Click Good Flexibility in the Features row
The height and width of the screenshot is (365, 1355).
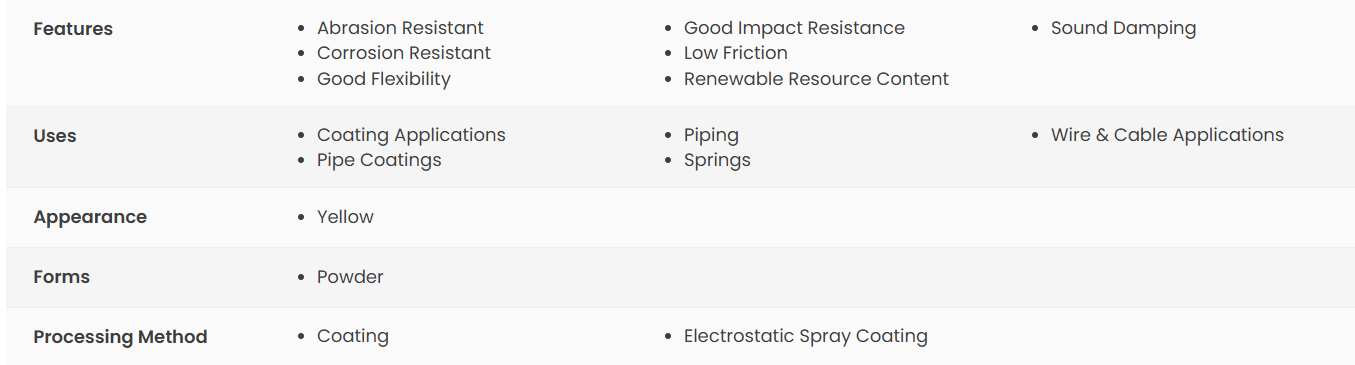384,79
